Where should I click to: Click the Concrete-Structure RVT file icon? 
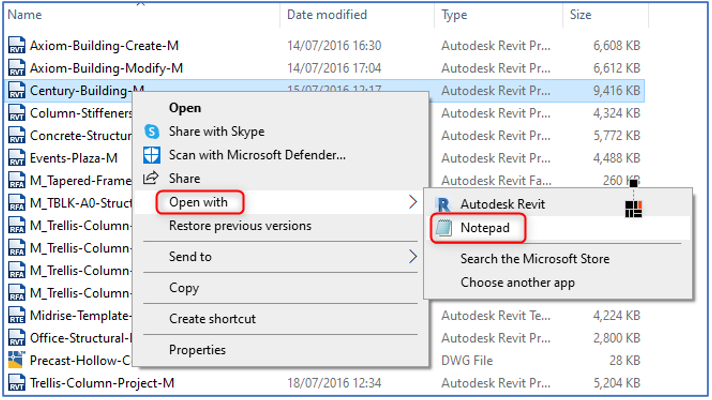(17, 135)
